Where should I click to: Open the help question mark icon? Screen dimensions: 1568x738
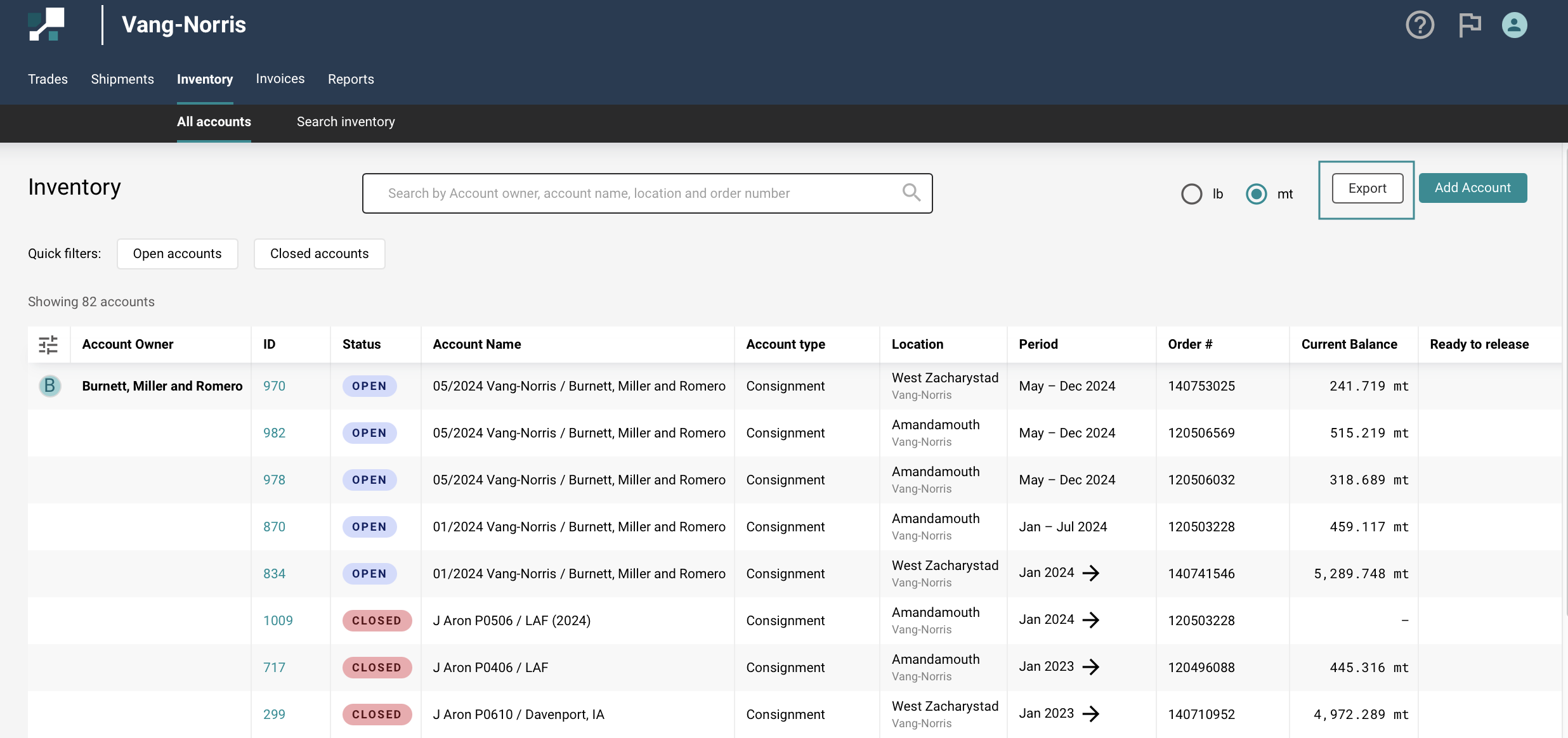1420,25
